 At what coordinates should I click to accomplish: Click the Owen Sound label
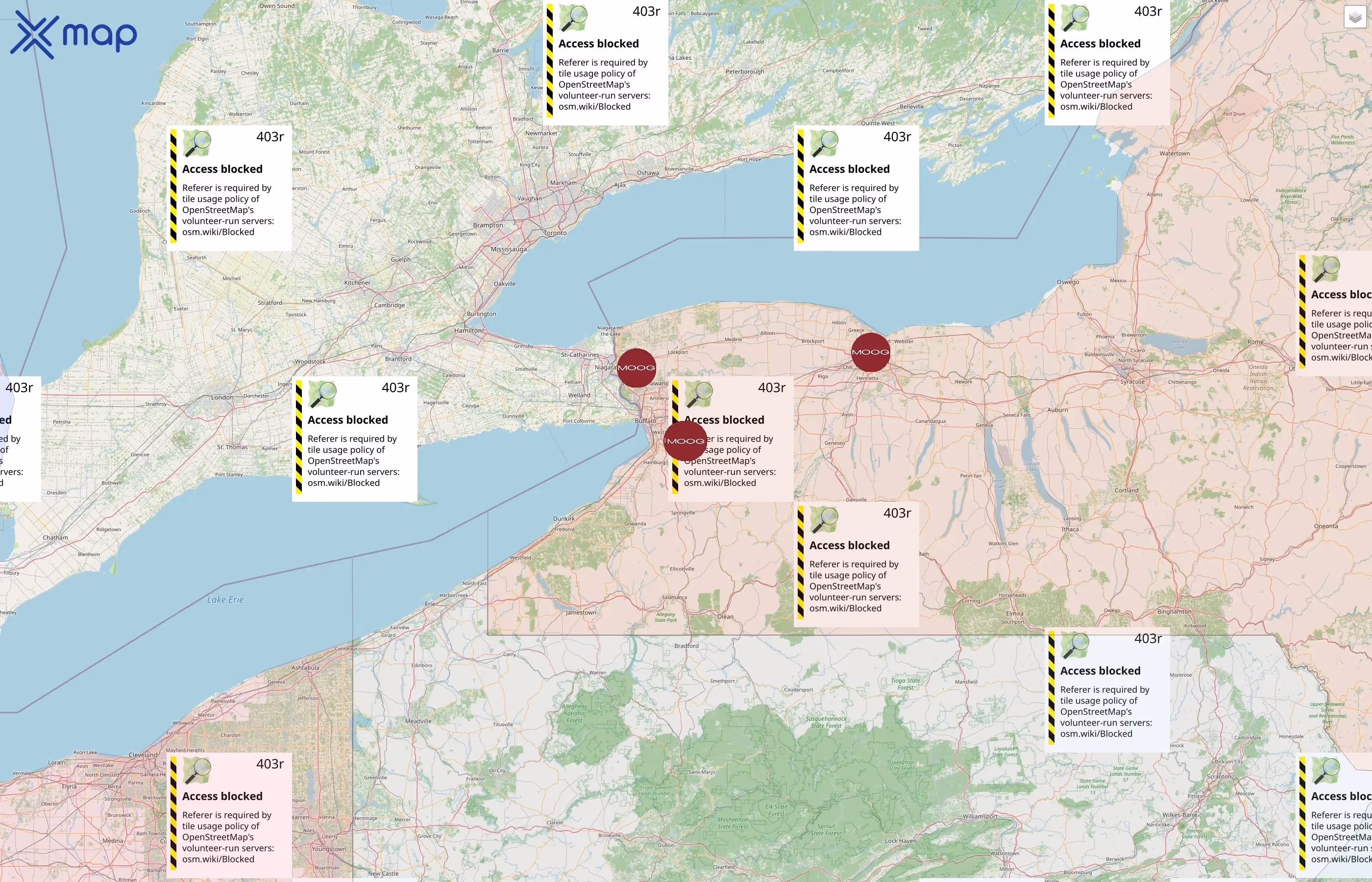[x=276, y=6]
